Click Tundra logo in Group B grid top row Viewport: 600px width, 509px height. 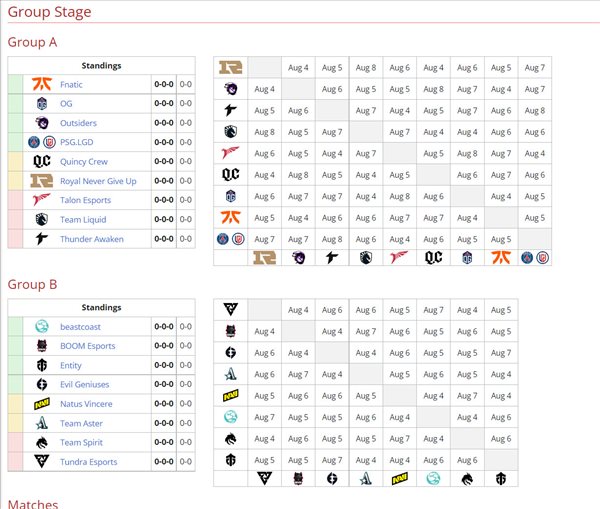click(231, 309)
